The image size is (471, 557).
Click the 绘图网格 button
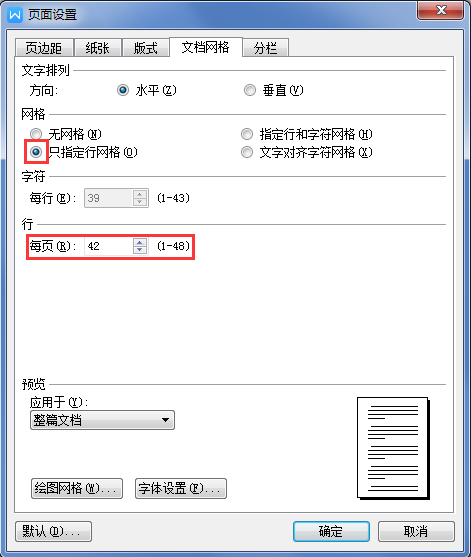point(77,488)
